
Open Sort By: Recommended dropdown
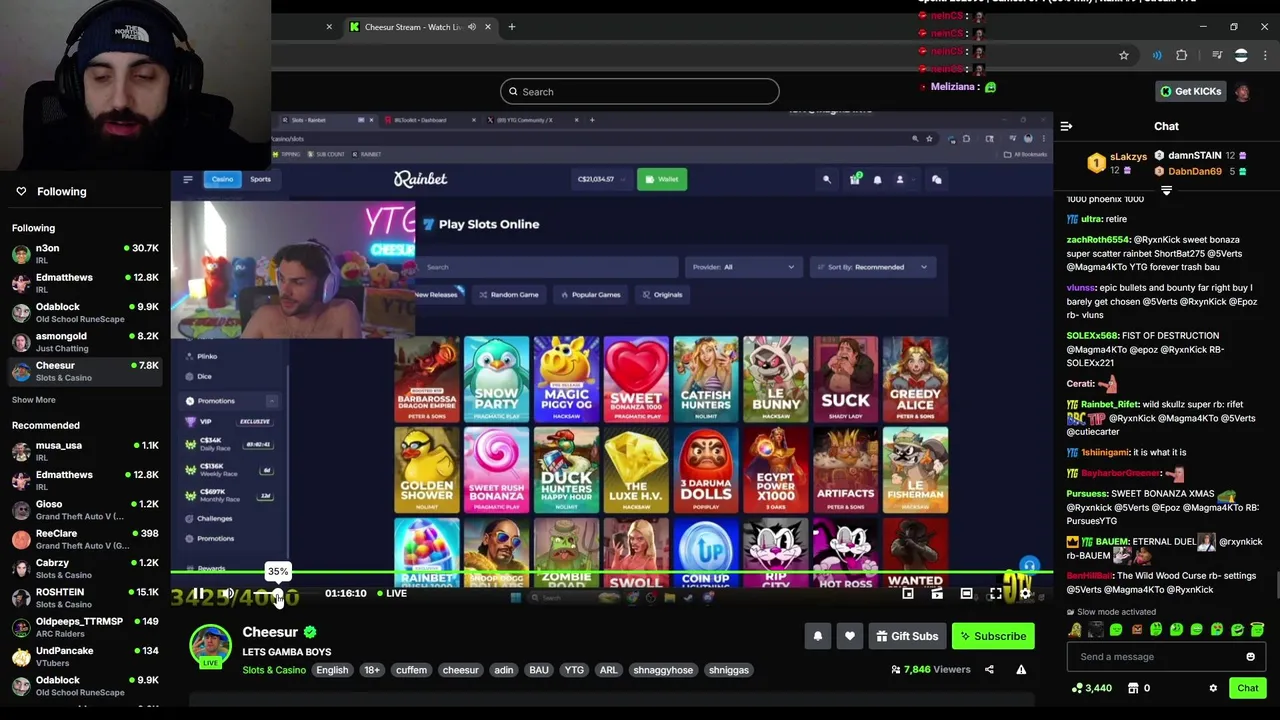click(x=872, y=267)
